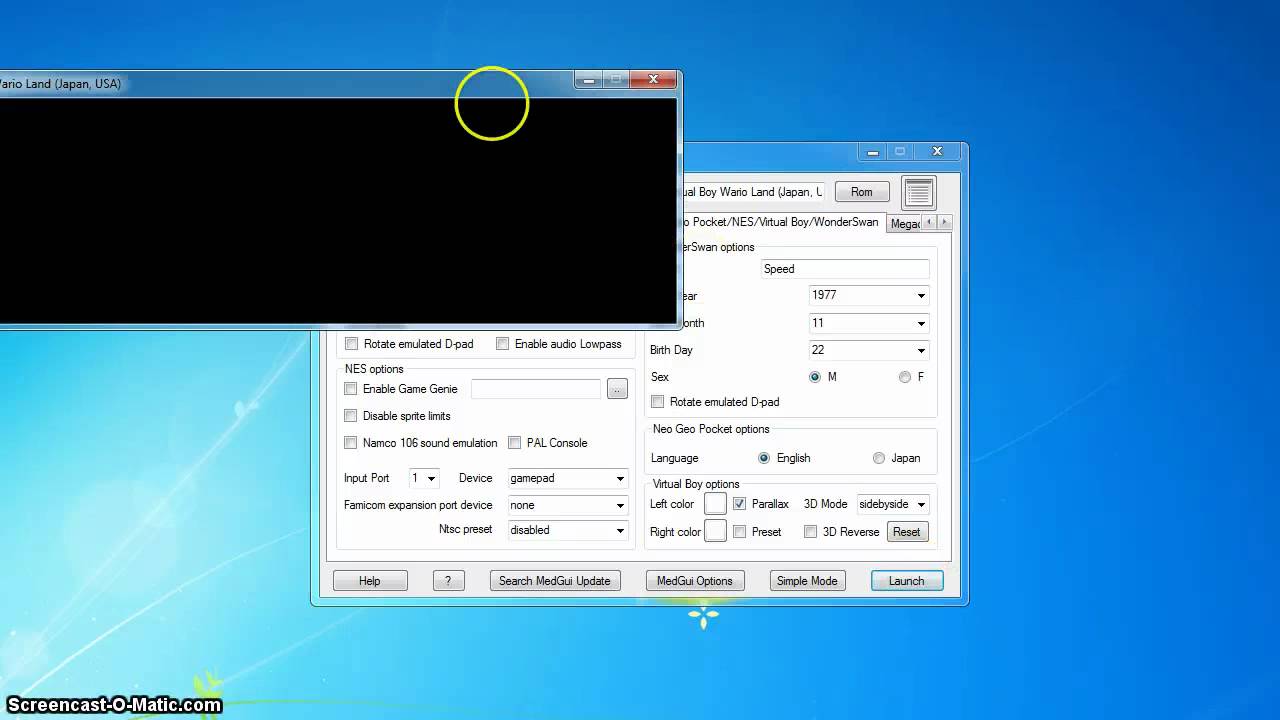The width and height of the screenshot is (1280, 720).
Task: Click the Wario Land window title bar
Action: (x=286, y=84)
